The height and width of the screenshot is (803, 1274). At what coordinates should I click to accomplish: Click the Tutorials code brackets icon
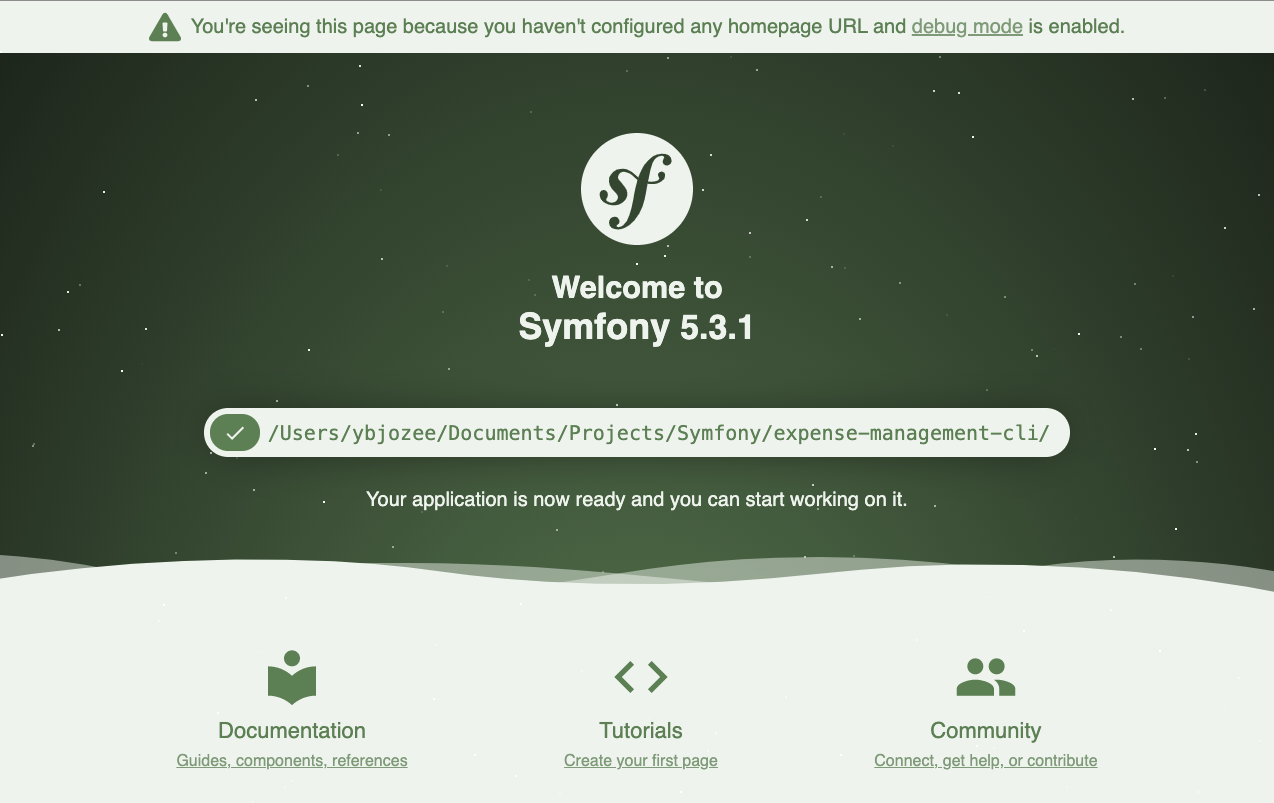tap(641, 677)
